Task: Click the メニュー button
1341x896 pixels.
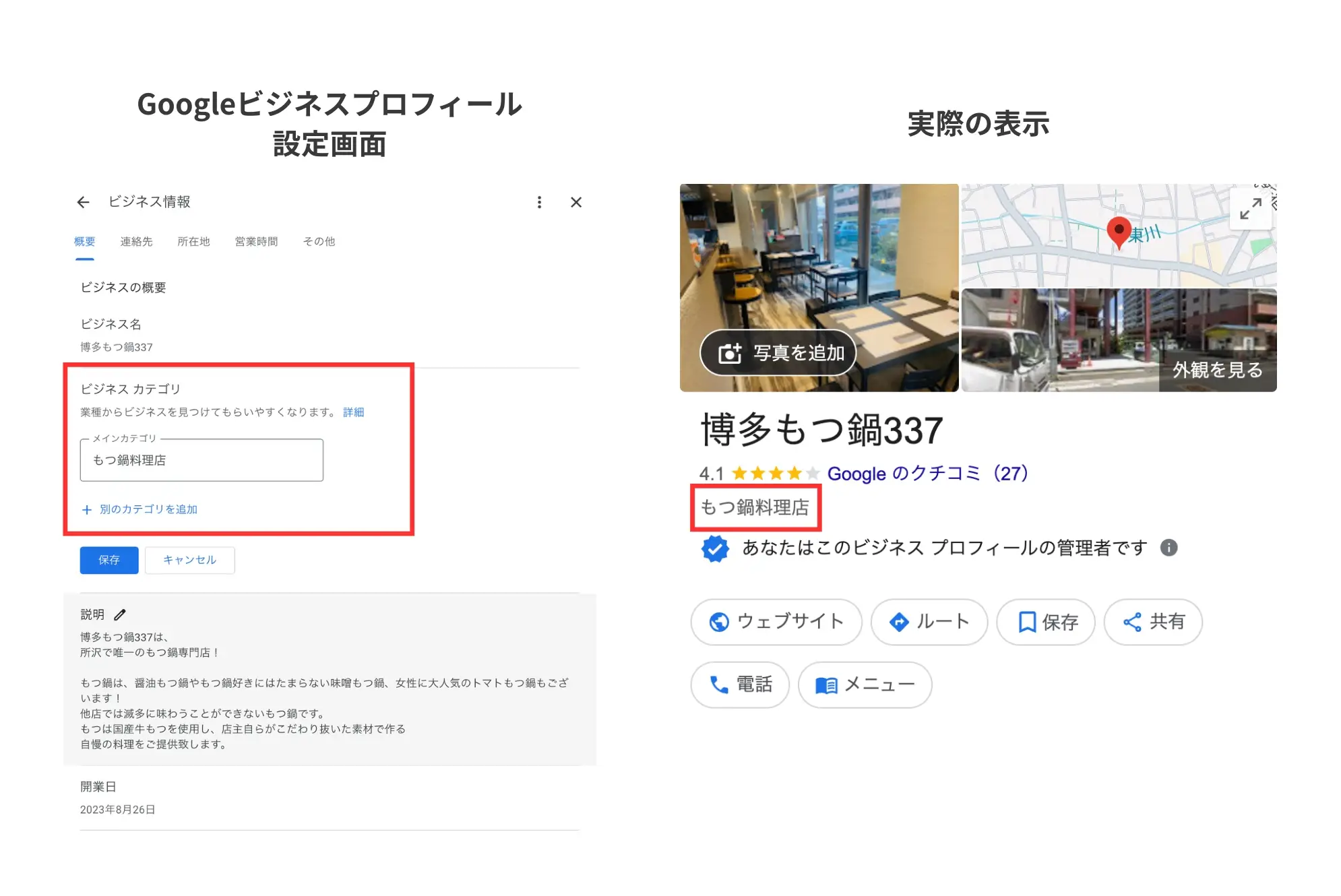Action: [x=865, y=685]
